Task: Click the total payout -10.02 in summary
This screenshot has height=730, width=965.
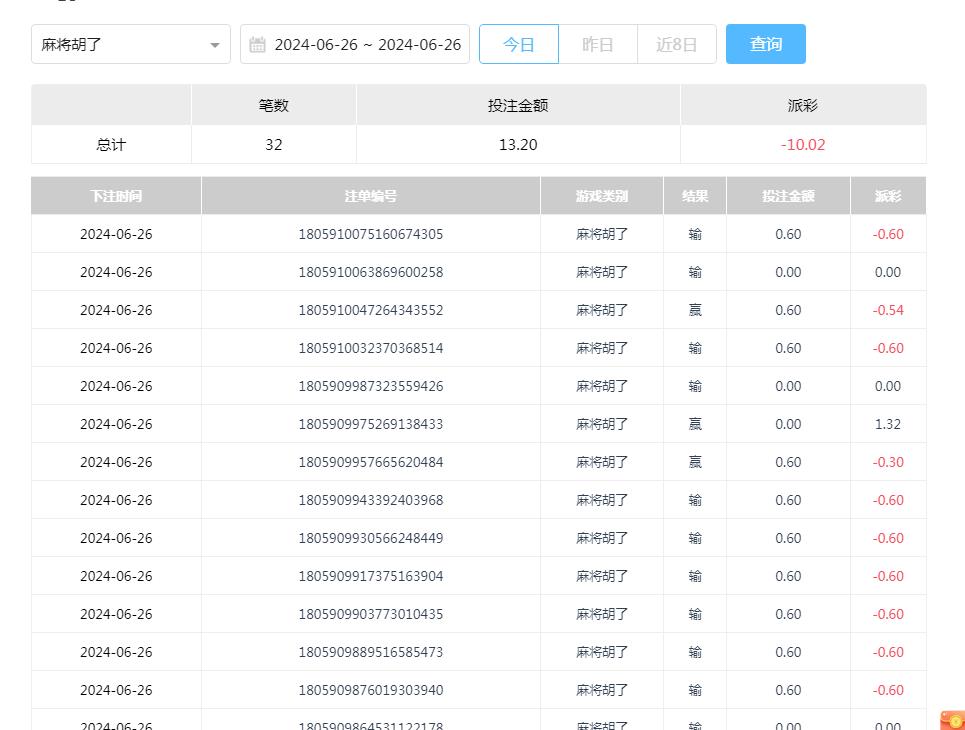Action: [803, 144]
